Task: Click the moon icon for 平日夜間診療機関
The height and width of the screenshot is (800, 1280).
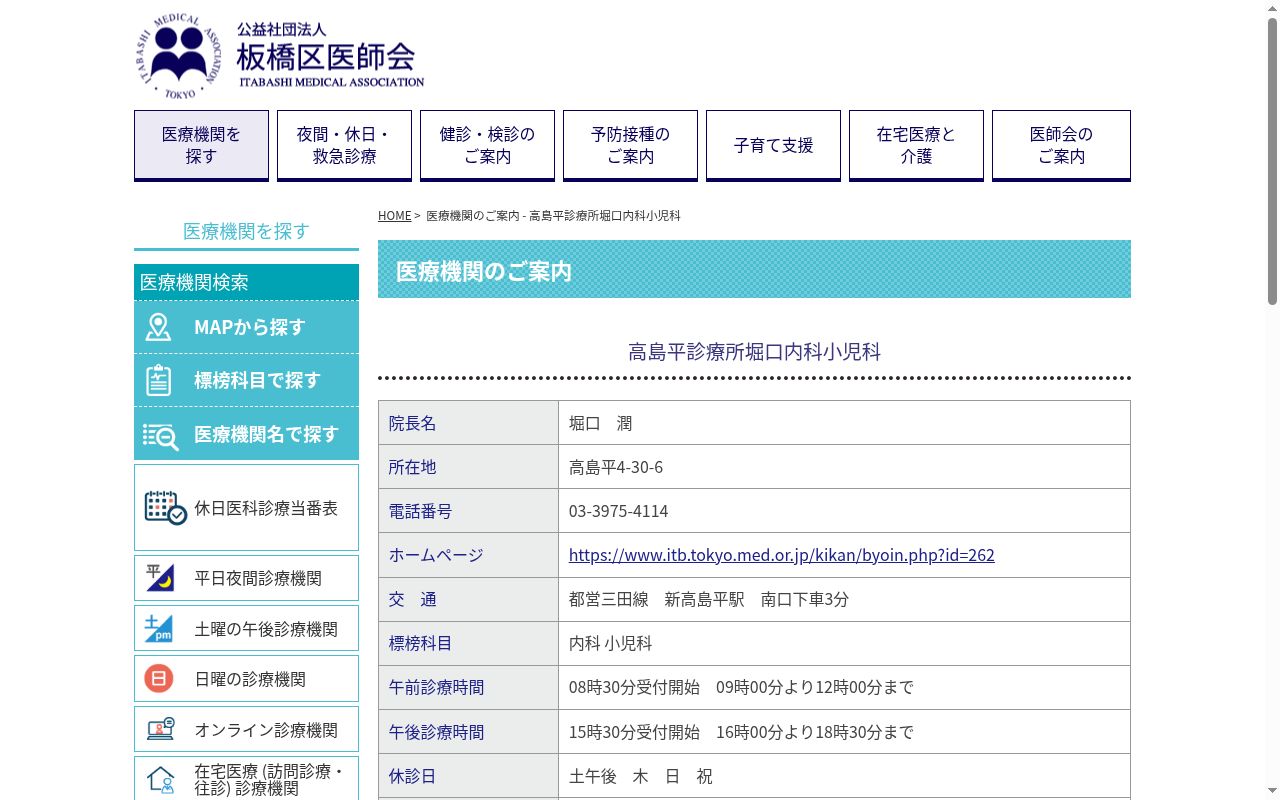Action: coord(160,578)
